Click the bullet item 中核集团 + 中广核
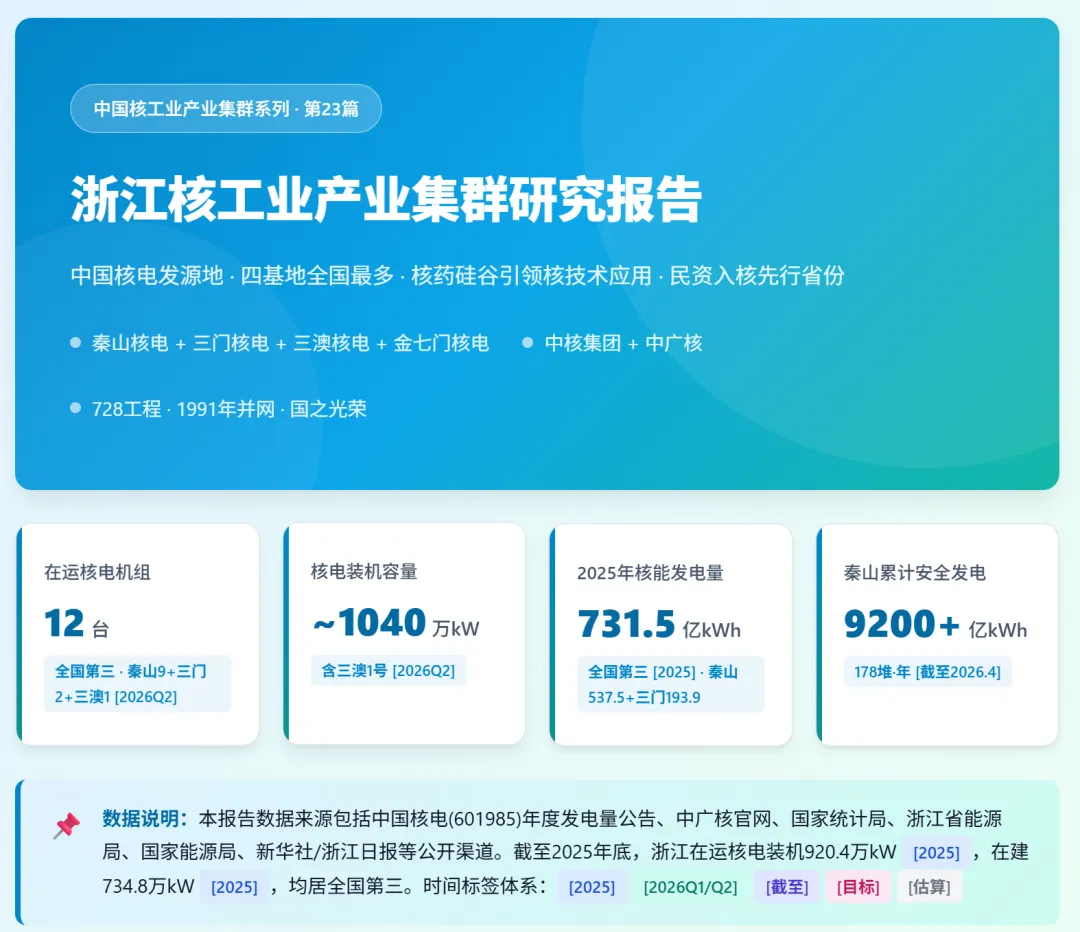The width and height of the screenshot is (1080, 932). (612, 342)
